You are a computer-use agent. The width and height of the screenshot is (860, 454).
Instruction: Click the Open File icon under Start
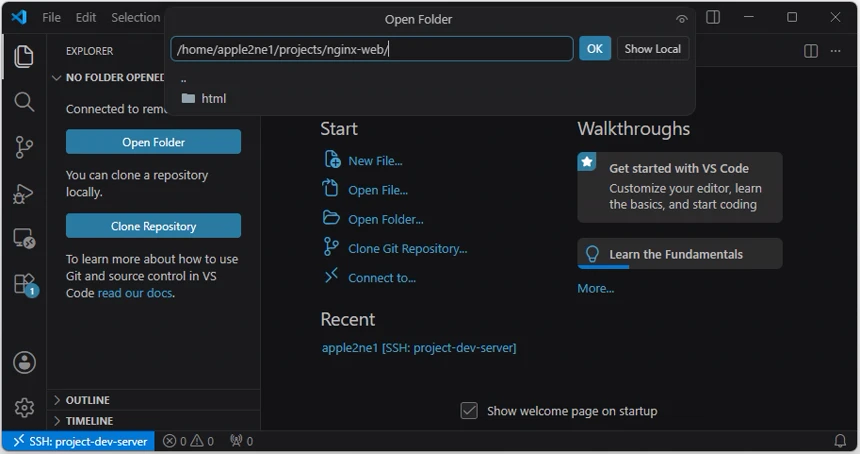pyautogui.click(x=330, y=188)
